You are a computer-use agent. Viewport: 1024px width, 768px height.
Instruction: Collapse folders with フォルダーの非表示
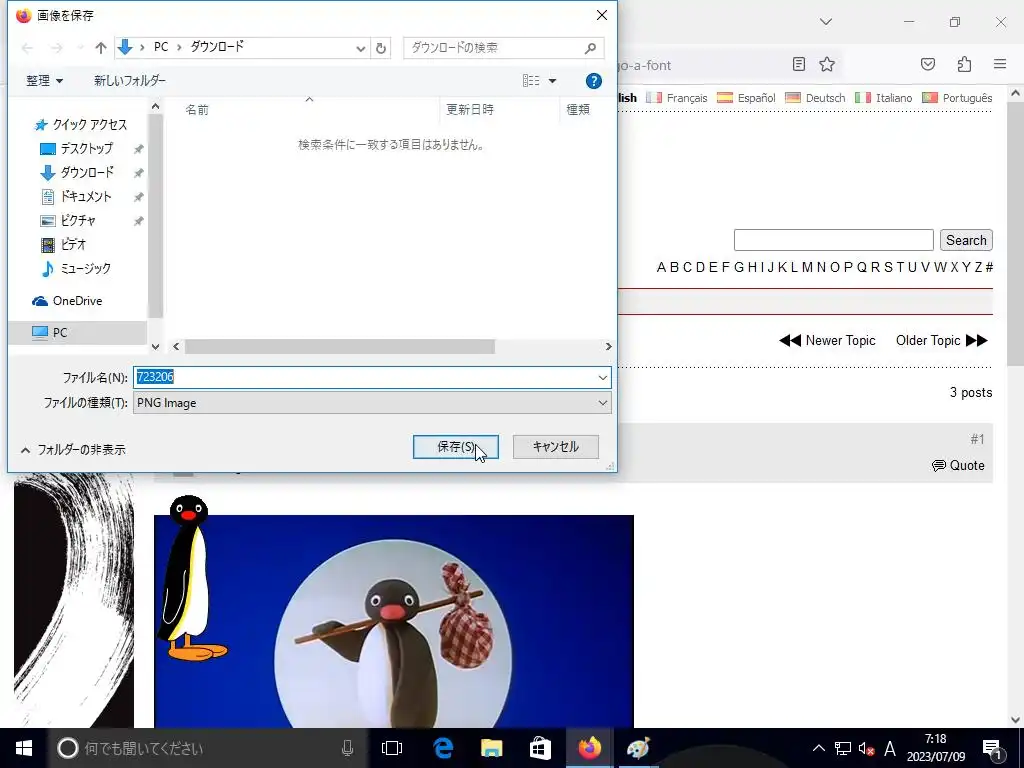pyautogui.click(x=72, y=449)
